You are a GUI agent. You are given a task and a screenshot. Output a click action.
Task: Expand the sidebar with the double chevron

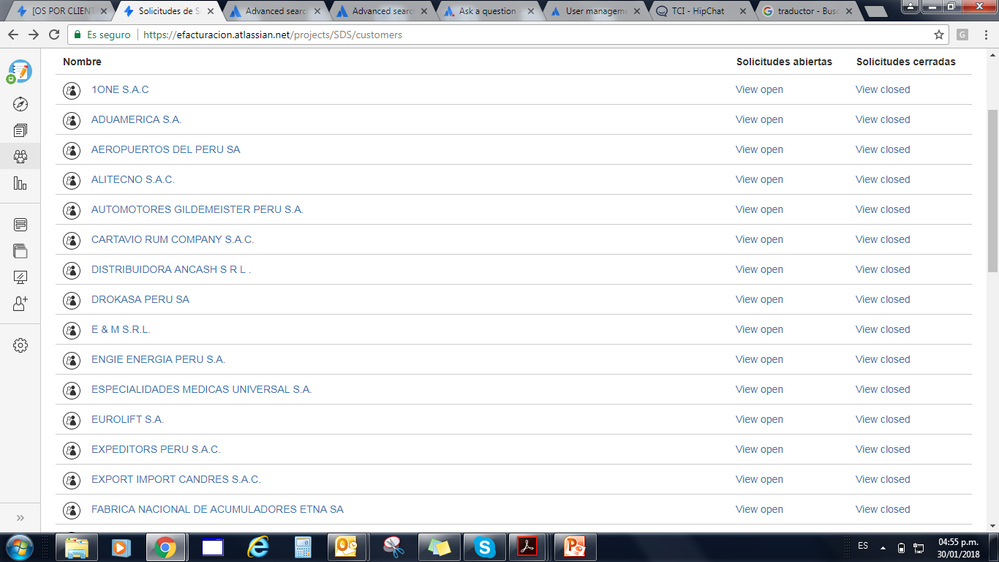click(20, 518)
